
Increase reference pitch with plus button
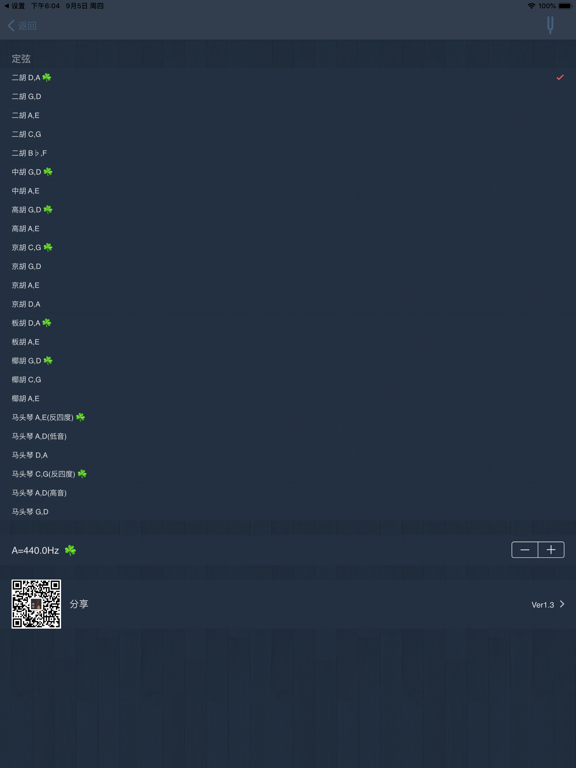pos(551,550)
